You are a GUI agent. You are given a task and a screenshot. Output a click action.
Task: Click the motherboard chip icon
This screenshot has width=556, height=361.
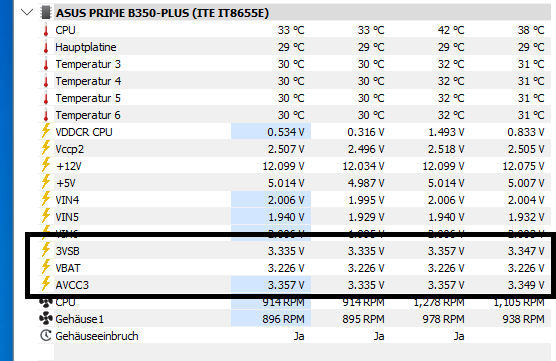tap(45, 12)
